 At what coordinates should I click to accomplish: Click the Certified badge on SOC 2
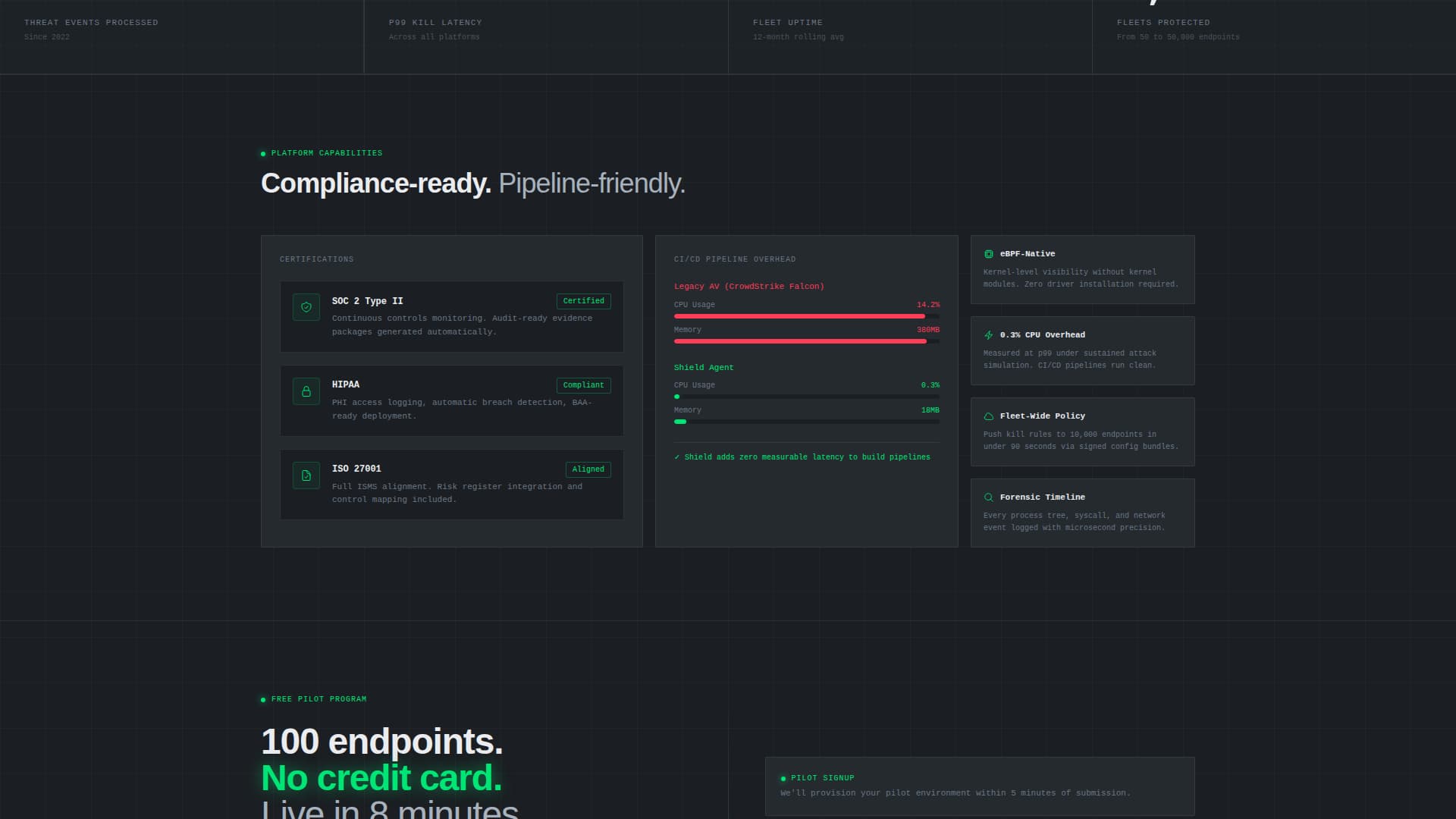(x=583, y=301)
